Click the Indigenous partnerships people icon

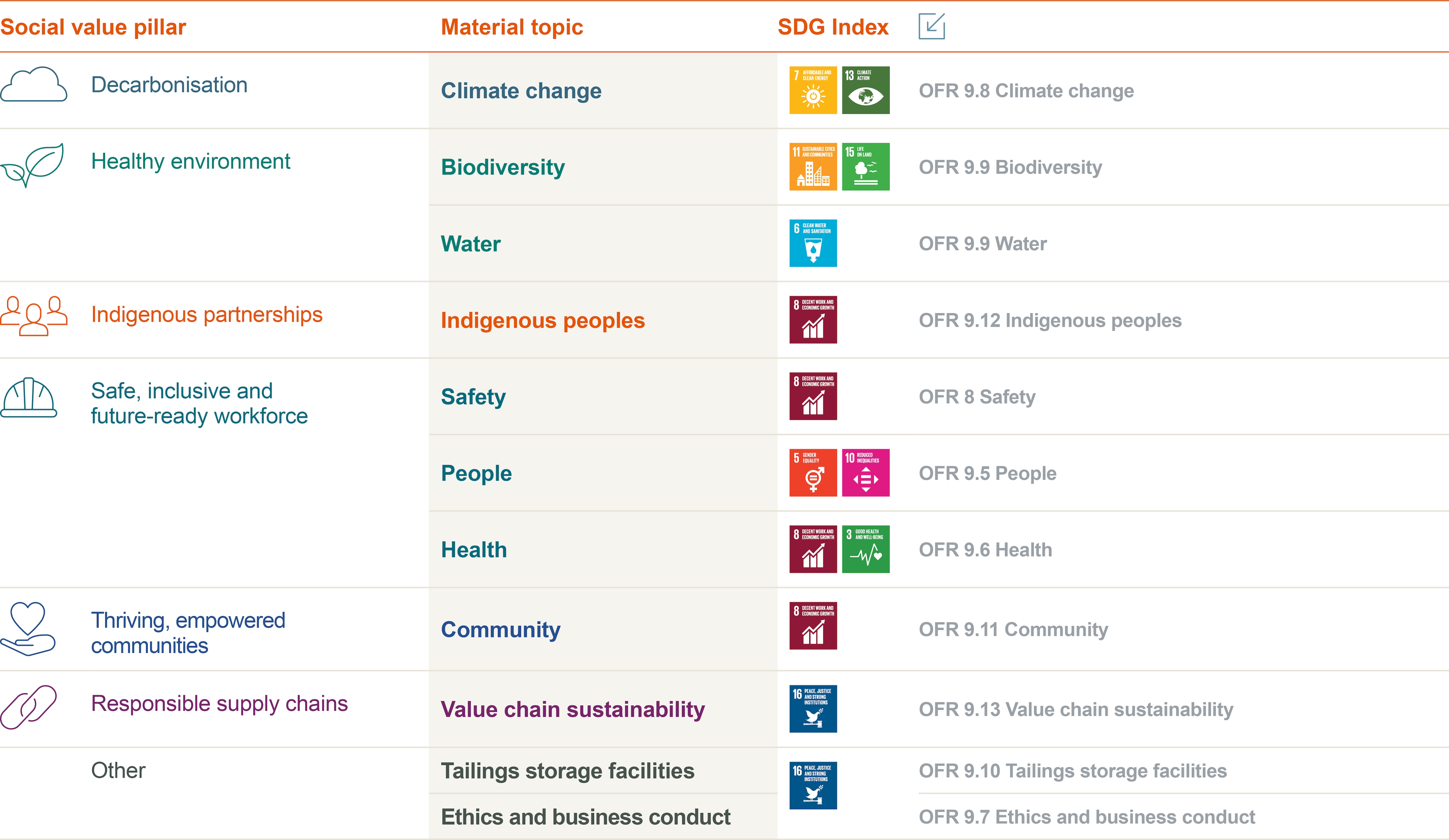[x=34, y=315]
